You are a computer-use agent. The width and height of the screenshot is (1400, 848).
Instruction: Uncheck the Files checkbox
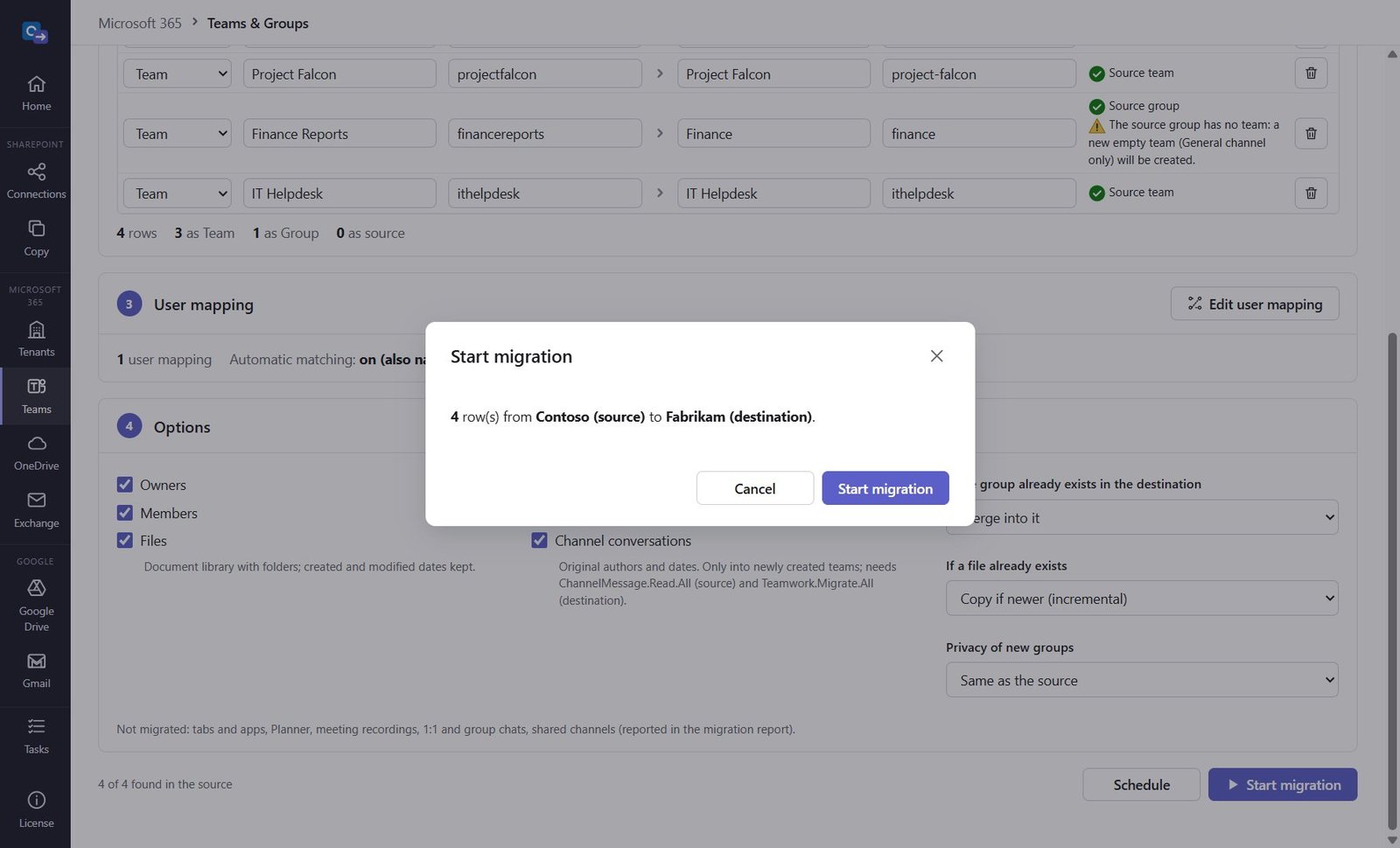(x=125, y=541)
